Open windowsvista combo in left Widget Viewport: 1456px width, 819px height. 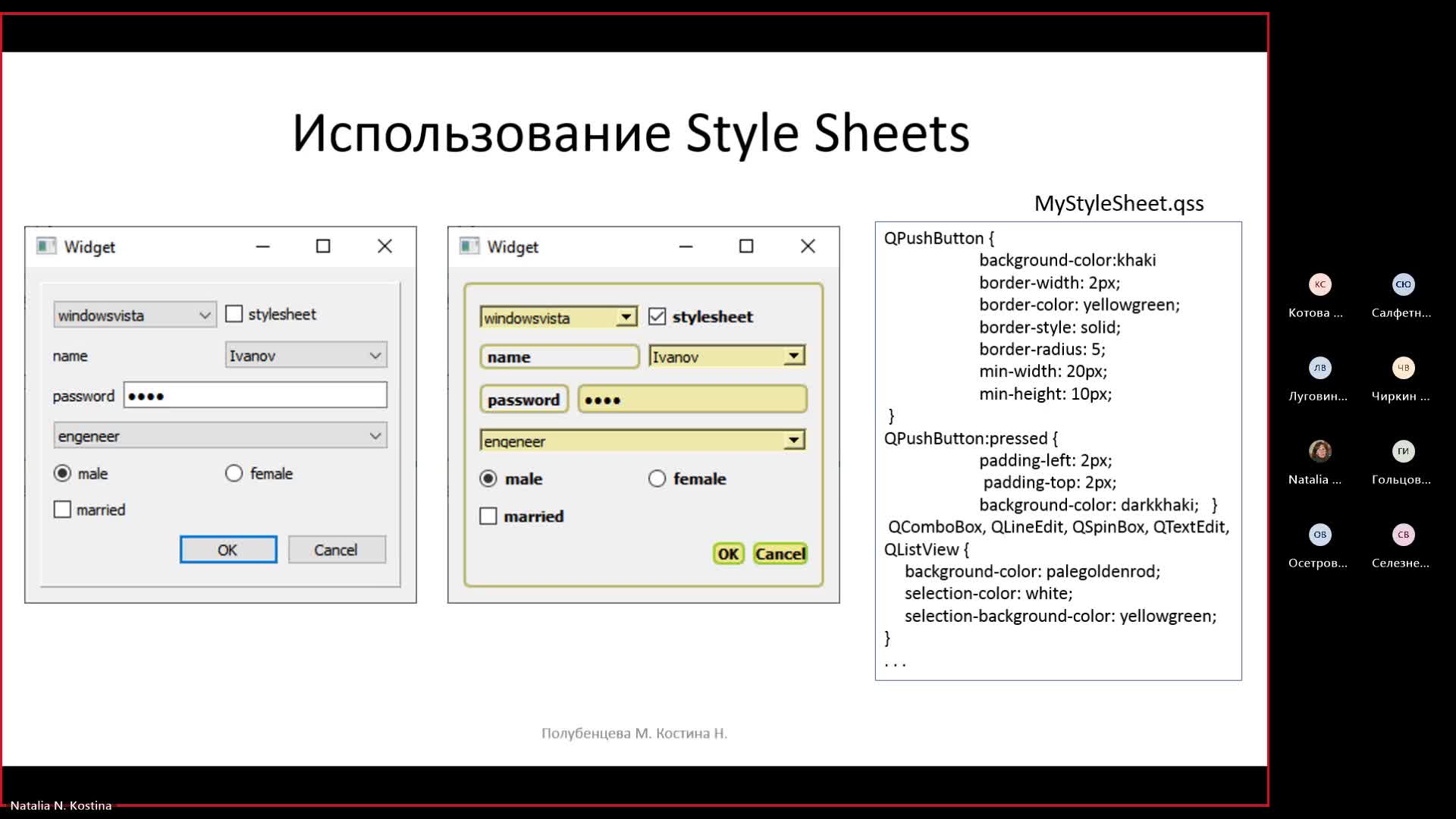(135, 315)
